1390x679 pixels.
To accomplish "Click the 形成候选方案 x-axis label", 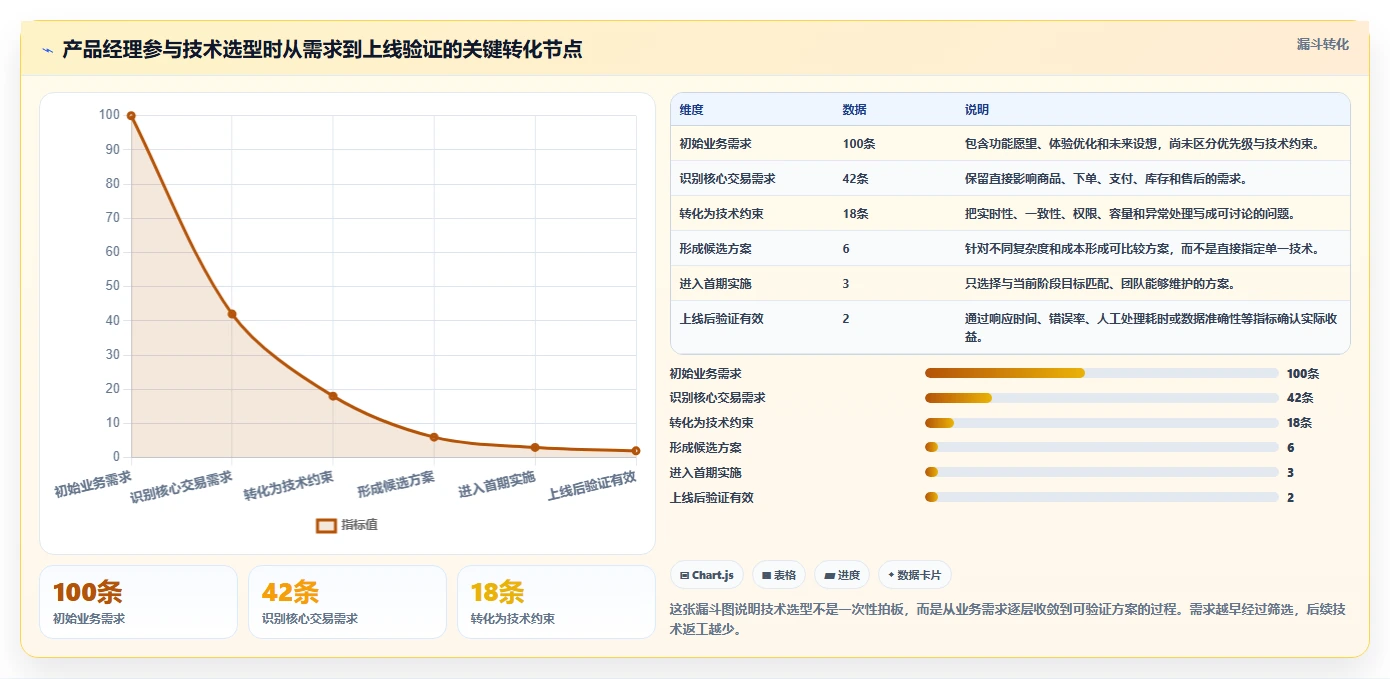I will [x=396, y=483].
